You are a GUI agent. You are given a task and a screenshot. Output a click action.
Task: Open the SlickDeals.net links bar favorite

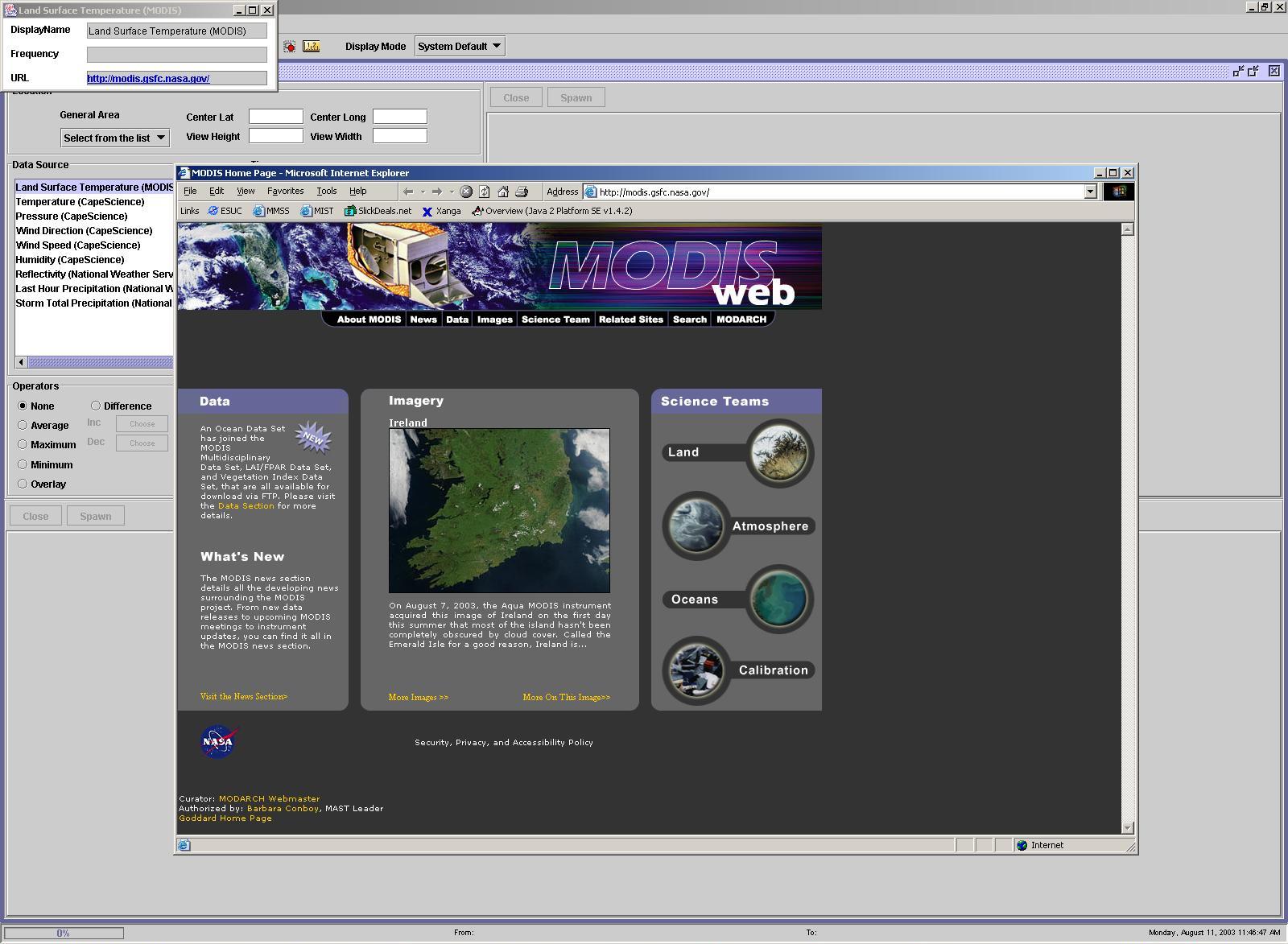378,211
